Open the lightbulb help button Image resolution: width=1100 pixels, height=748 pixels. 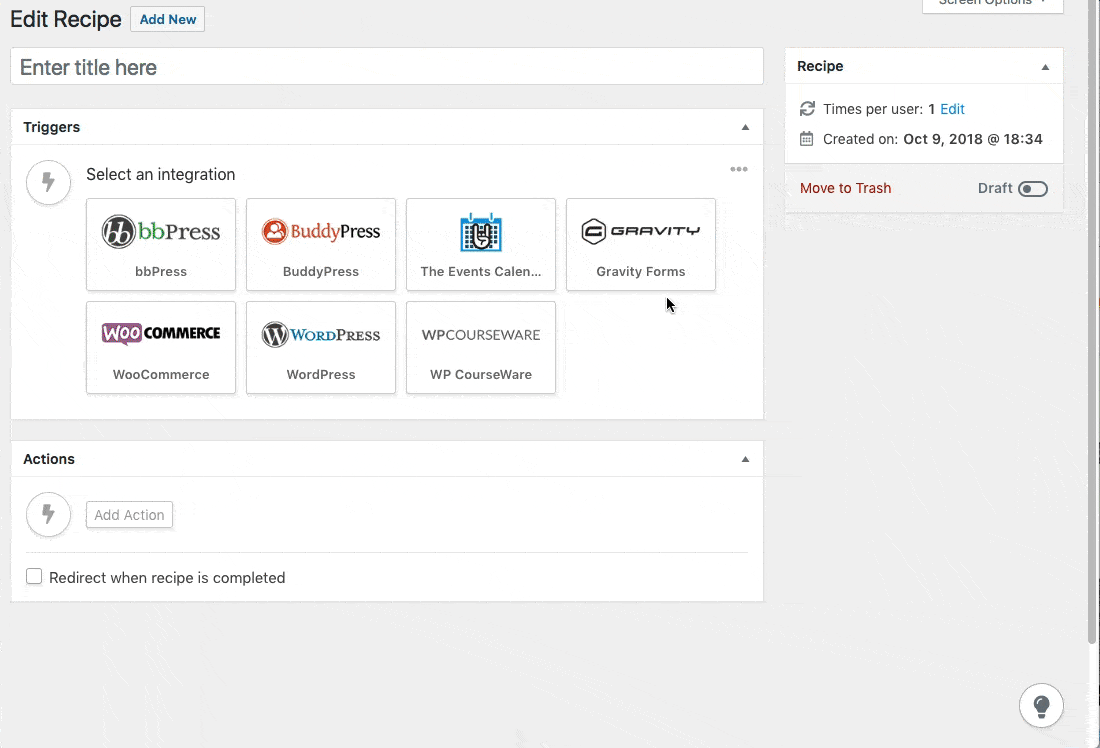point(1041,705)
